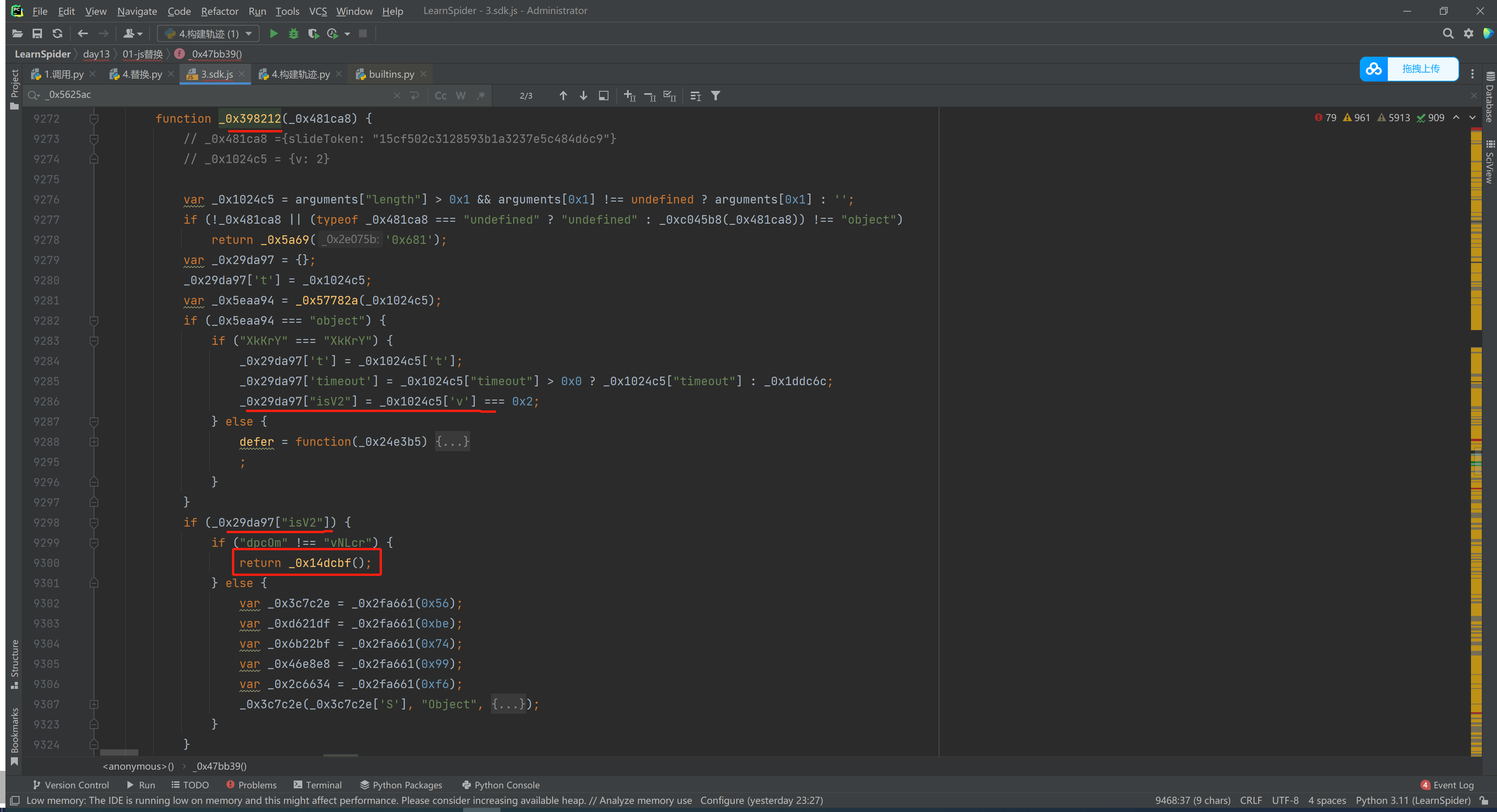The image size is (1497, 812).
Task: Expand the folded block at line 9288
Action: pos(94,442)
